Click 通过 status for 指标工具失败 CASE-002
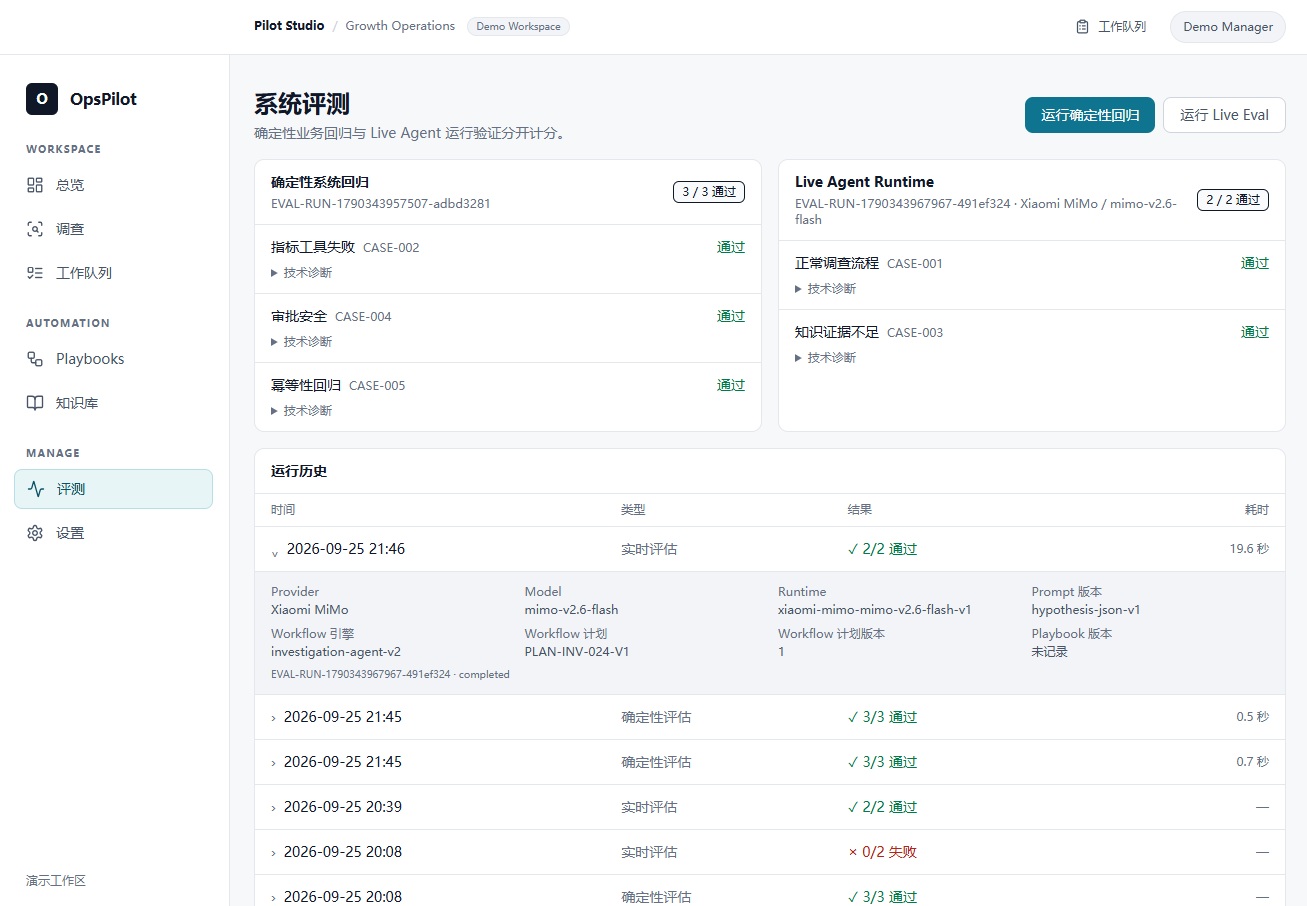Viewport: 1307px width, 906px height. tap(731, 248)
